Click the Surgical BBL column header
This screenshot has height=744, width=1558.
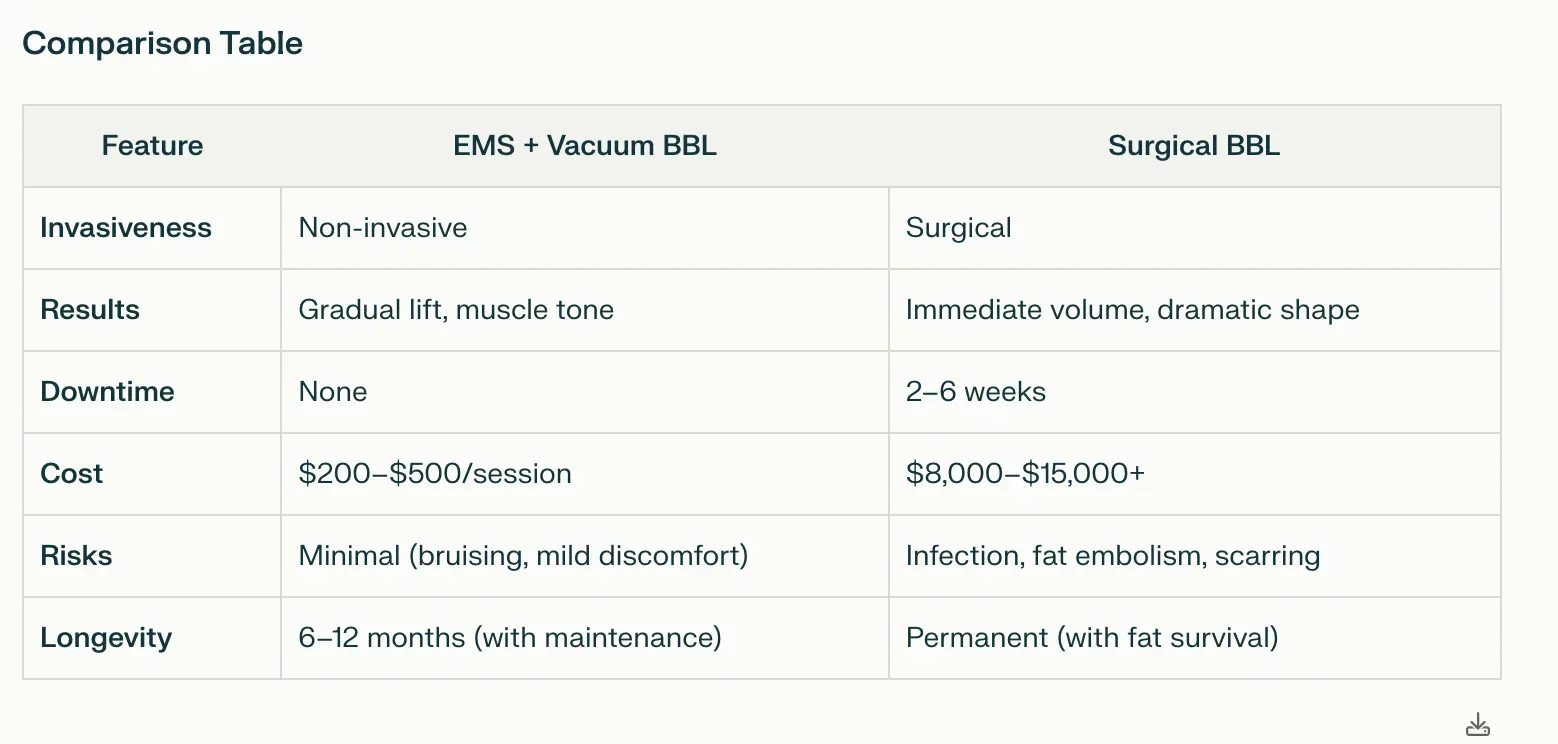click(x=1194, y=146)
